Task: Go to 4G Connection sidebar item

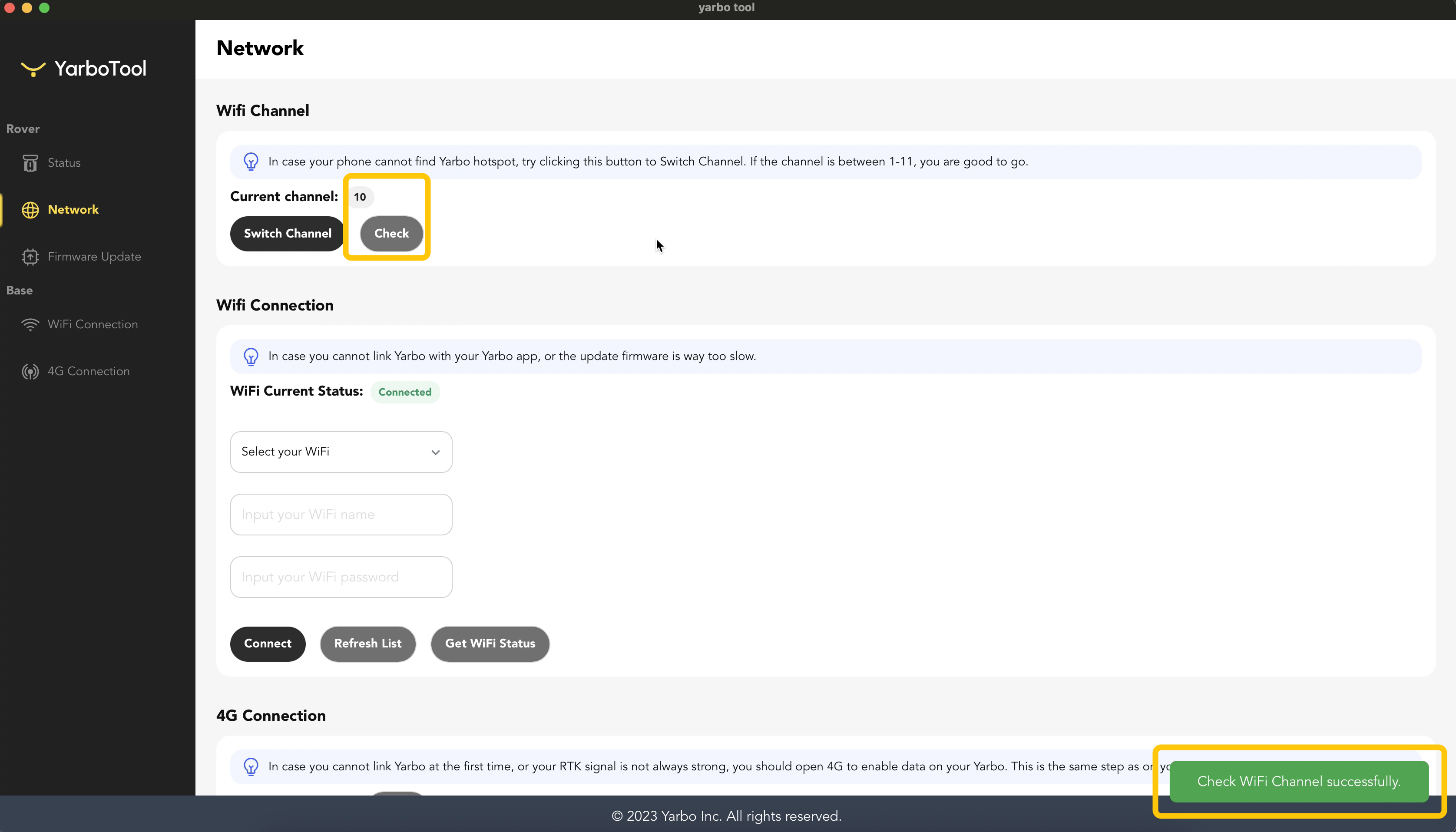Action: click(x=89, y=371)
